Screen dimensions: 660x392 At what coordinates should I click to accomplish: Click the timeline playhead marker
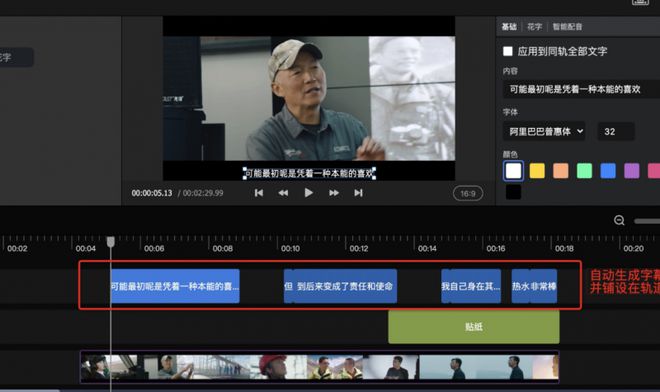pyautogui.click(x=111, y=242)
